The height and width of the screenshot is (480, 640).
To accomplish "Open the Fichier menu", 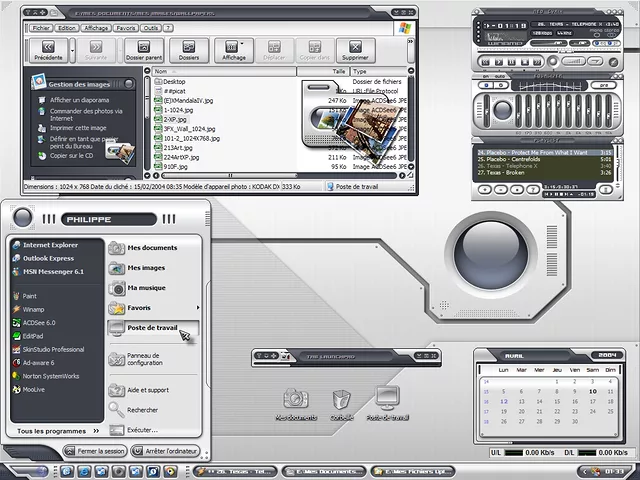I will (40, 28).
